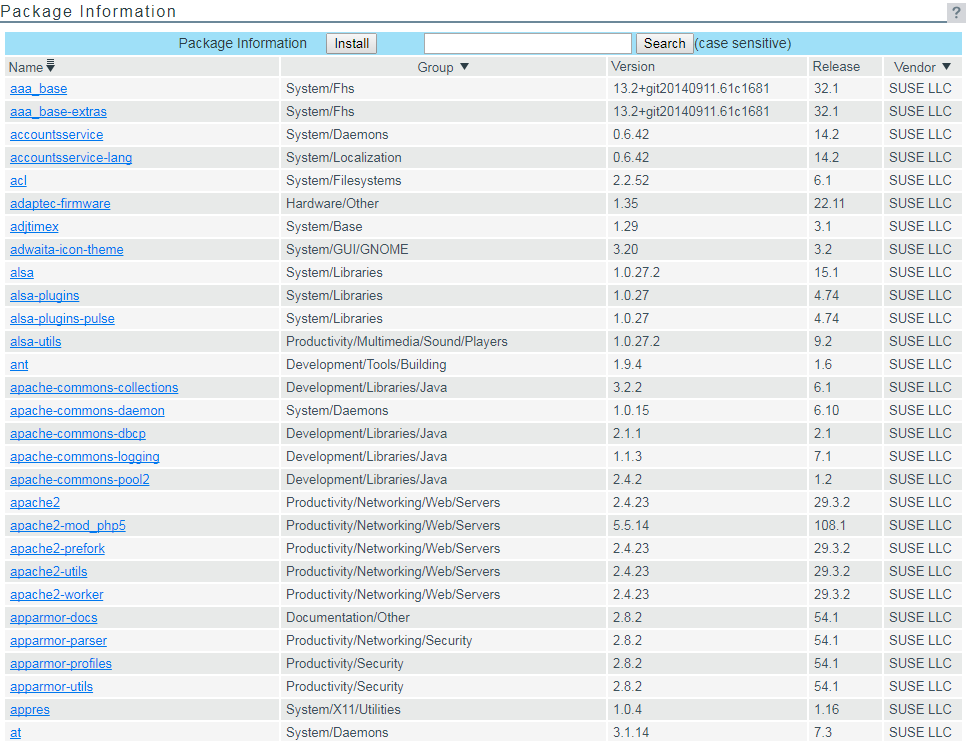The height and width of the screenshot is (741, 966).
Task: Open the accountsservice-lang package link
Action: 71,158
